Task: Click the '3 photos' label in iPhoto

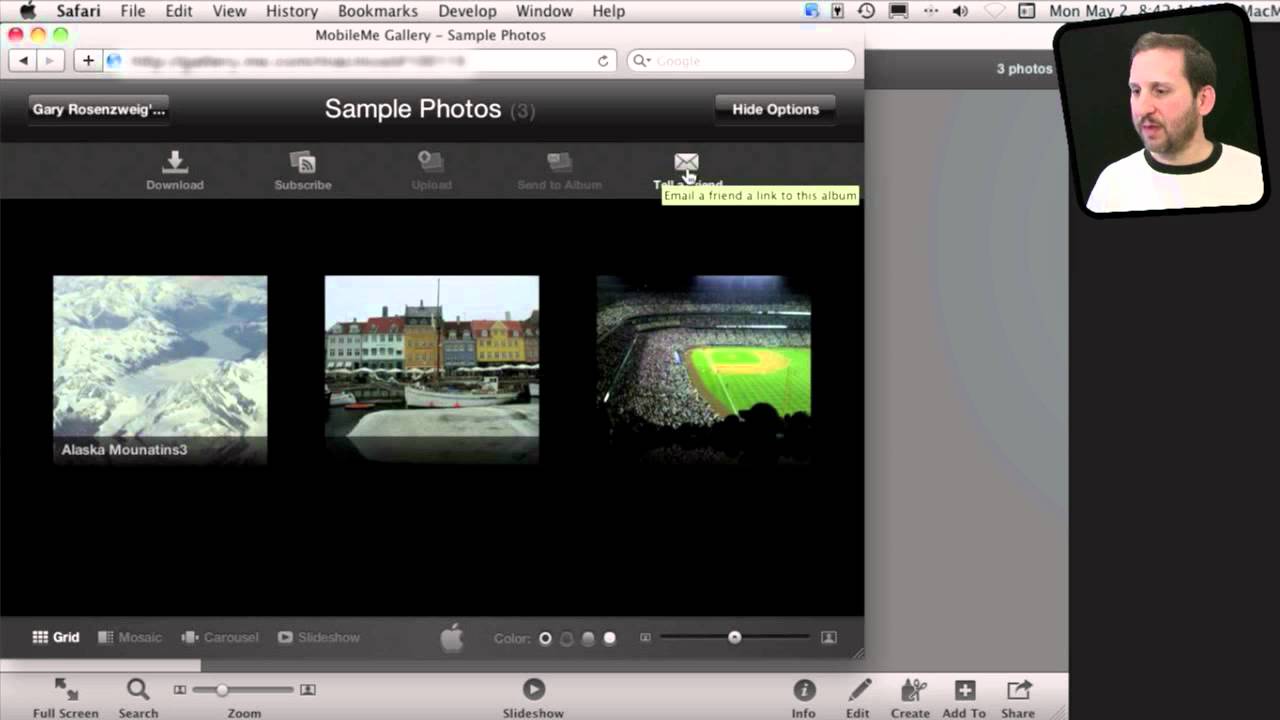Action: click(x=1024, y=69)
